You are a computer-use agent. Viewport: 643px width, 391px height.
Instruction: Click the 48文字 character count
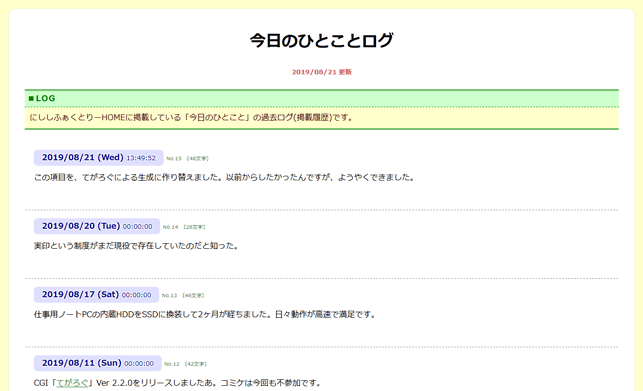click(x=198, y=158)
